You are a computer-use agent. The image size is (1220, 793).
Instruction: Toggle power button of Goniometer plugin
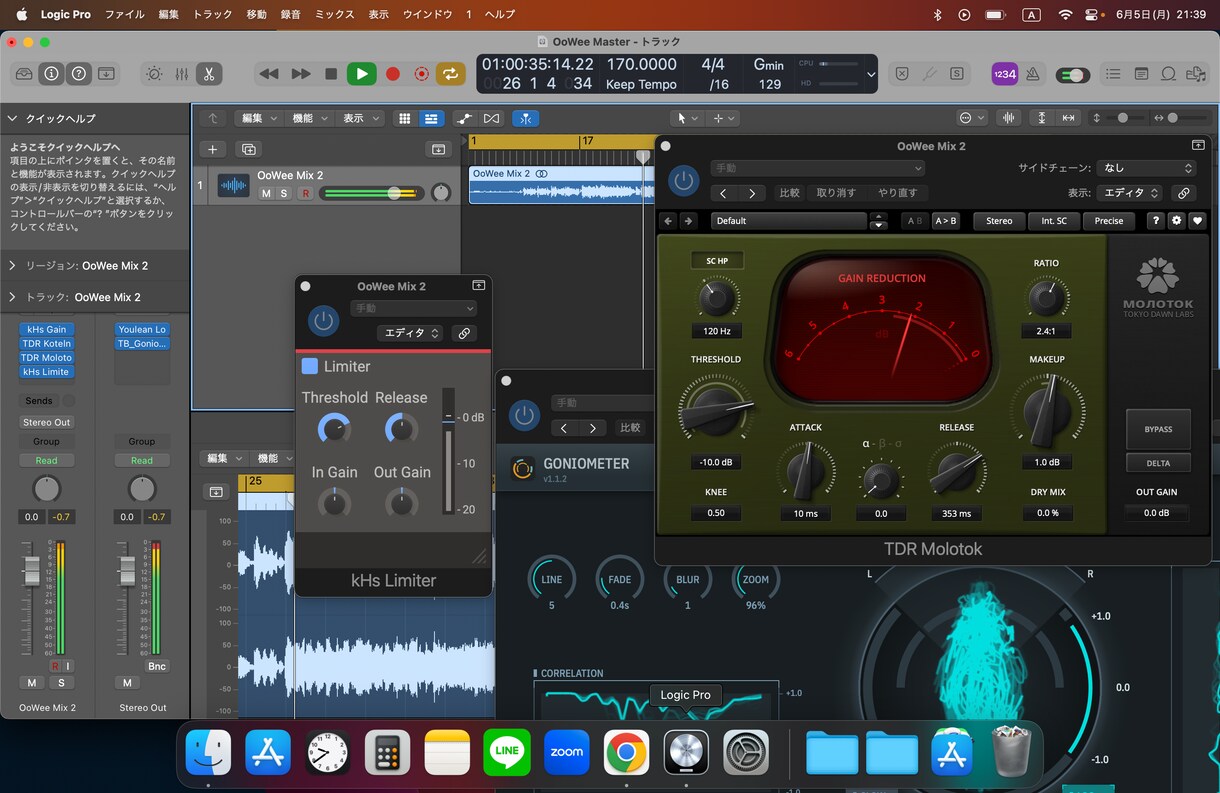[x=523, y=415]
